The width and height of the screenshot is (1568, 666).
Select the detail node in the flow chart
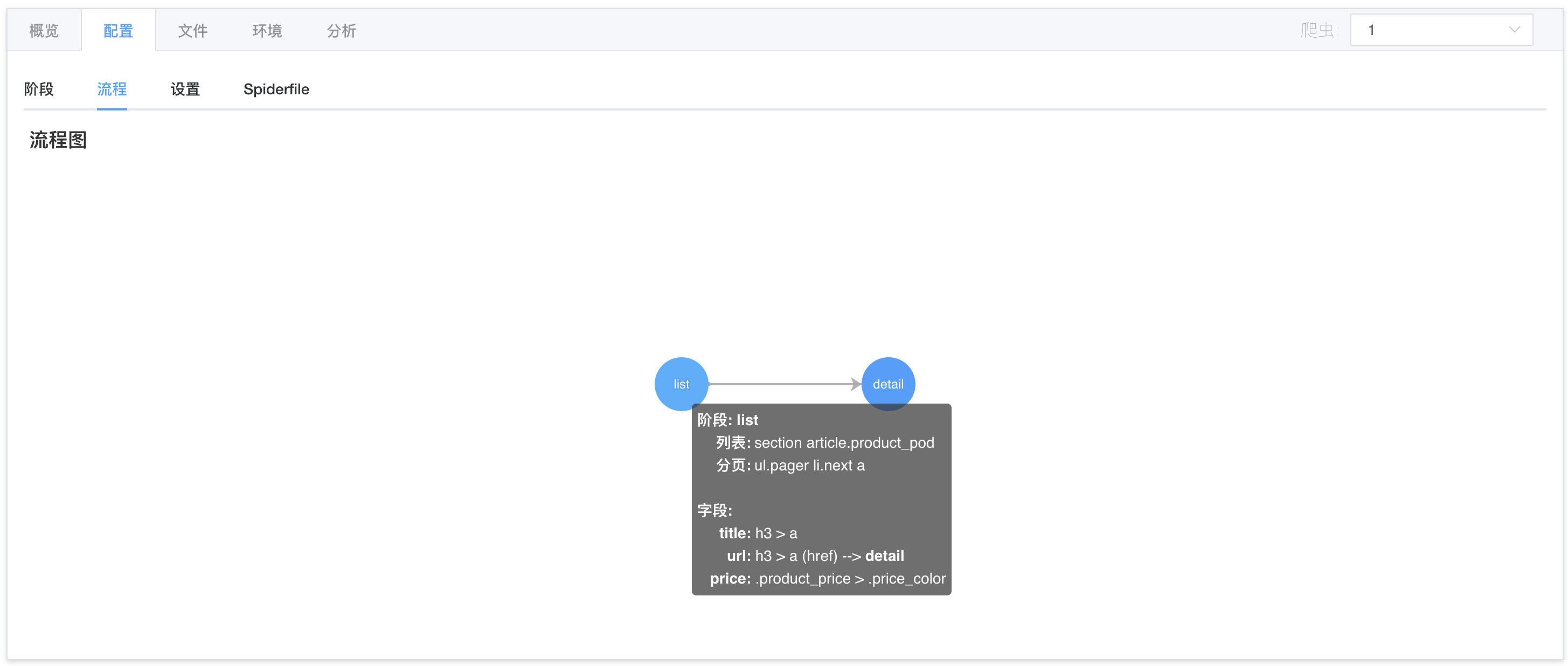[x=888, y=384]
